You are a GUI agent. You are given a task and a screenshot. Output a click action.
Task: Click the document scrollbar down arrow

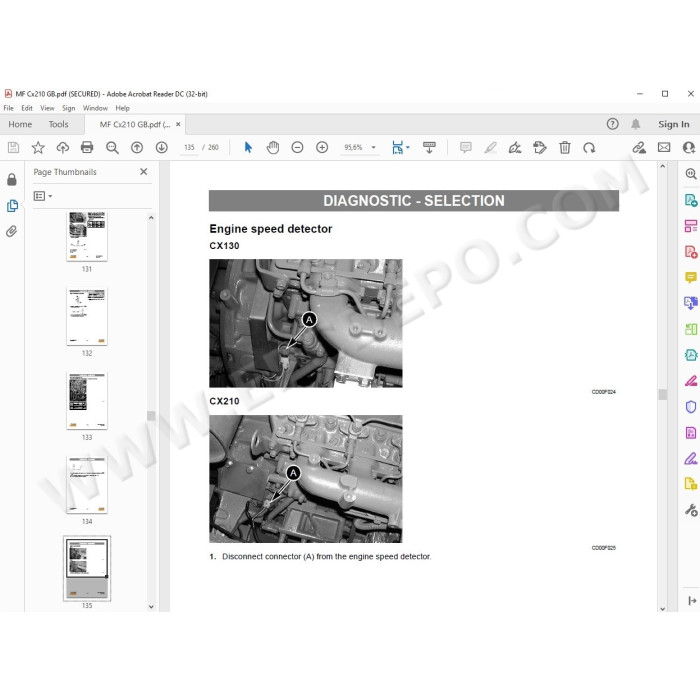point(662,608)
